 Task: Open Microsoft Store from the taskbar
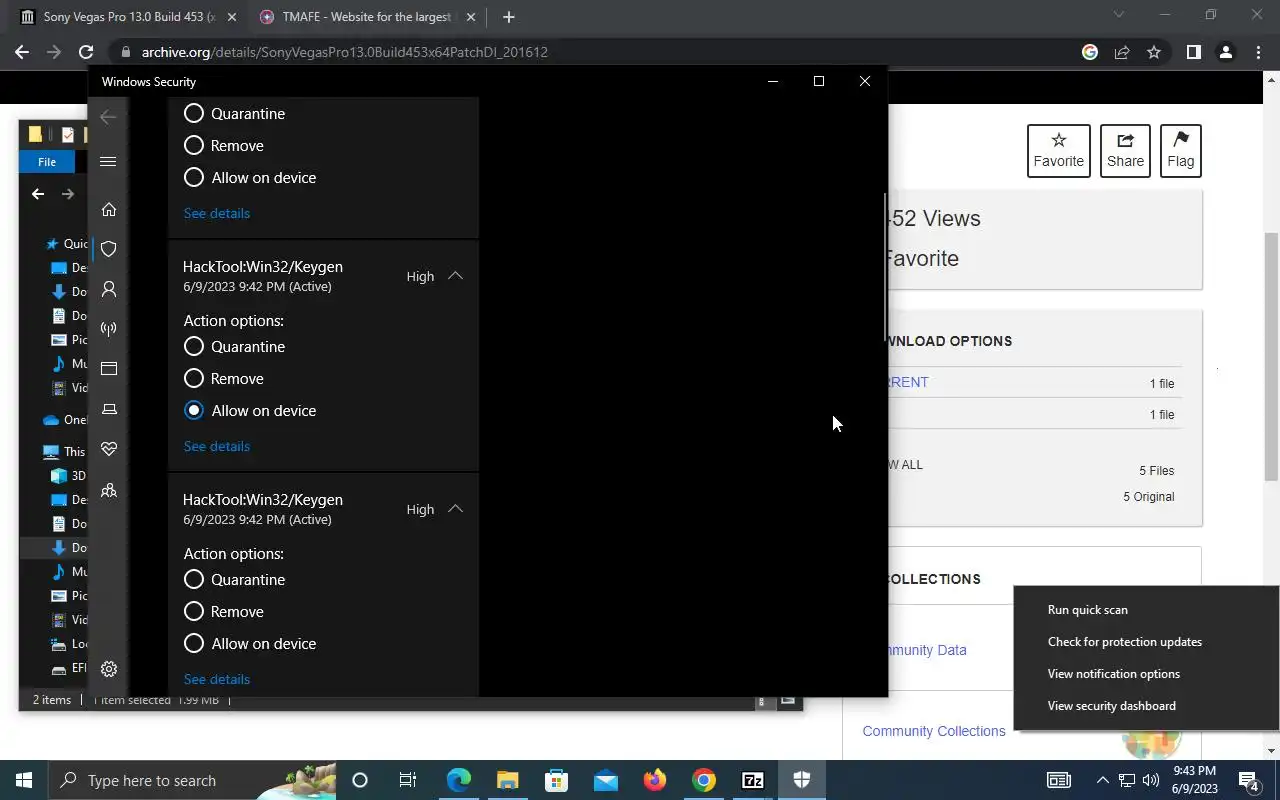(x=557, y=780)
